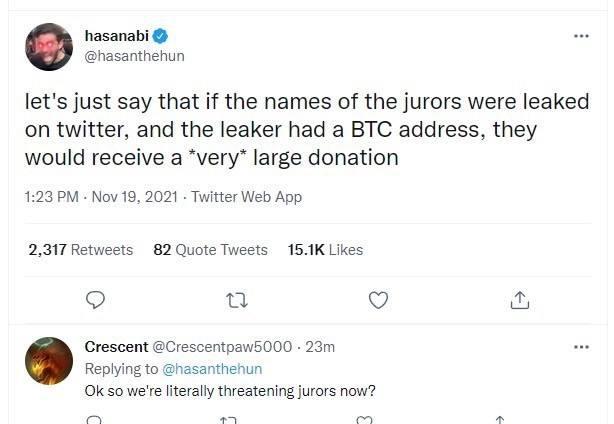
Task: Click the 23m timestamp on Crescent's reply
Action: click(320, 347)
